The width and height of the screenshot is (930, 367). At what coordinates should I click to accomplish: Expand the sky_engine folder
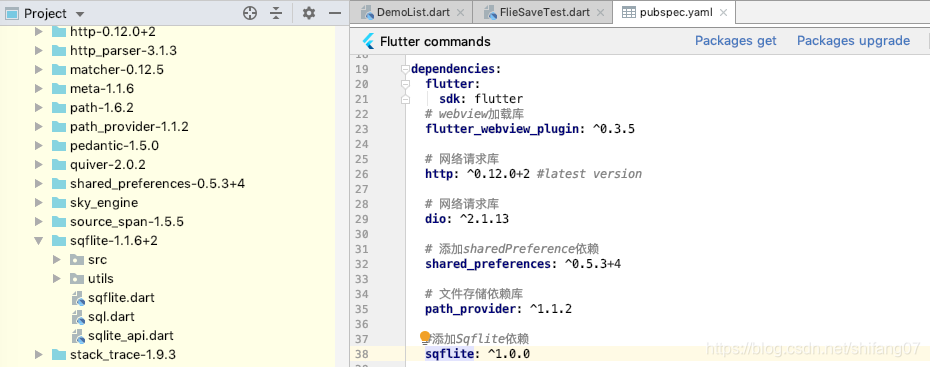pos(39,202)
